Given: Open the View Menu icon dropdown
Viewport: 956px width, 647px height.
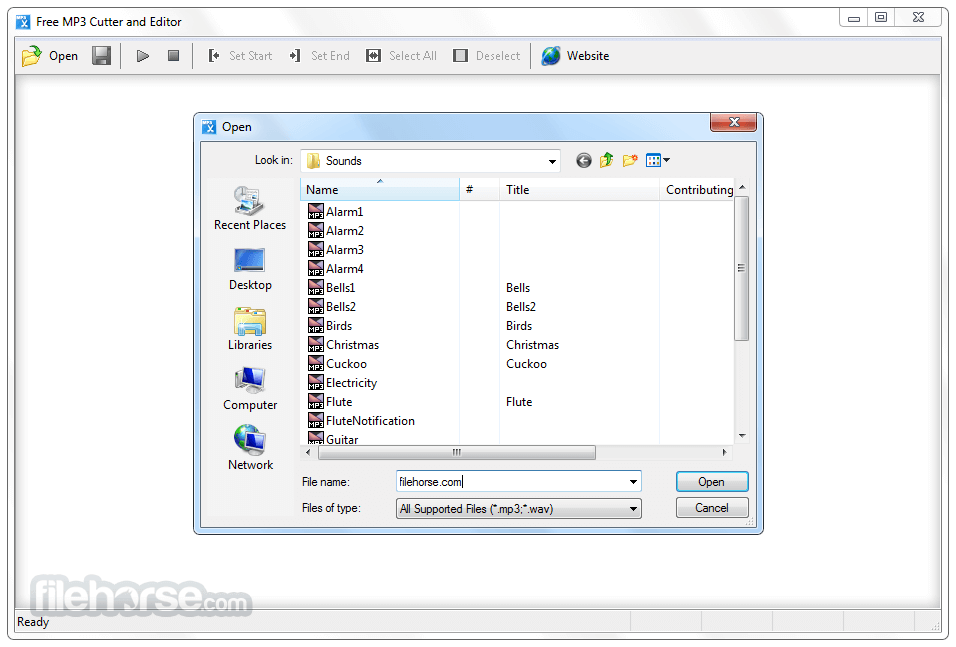Looking at the screenshot, I should click(657, 160).
